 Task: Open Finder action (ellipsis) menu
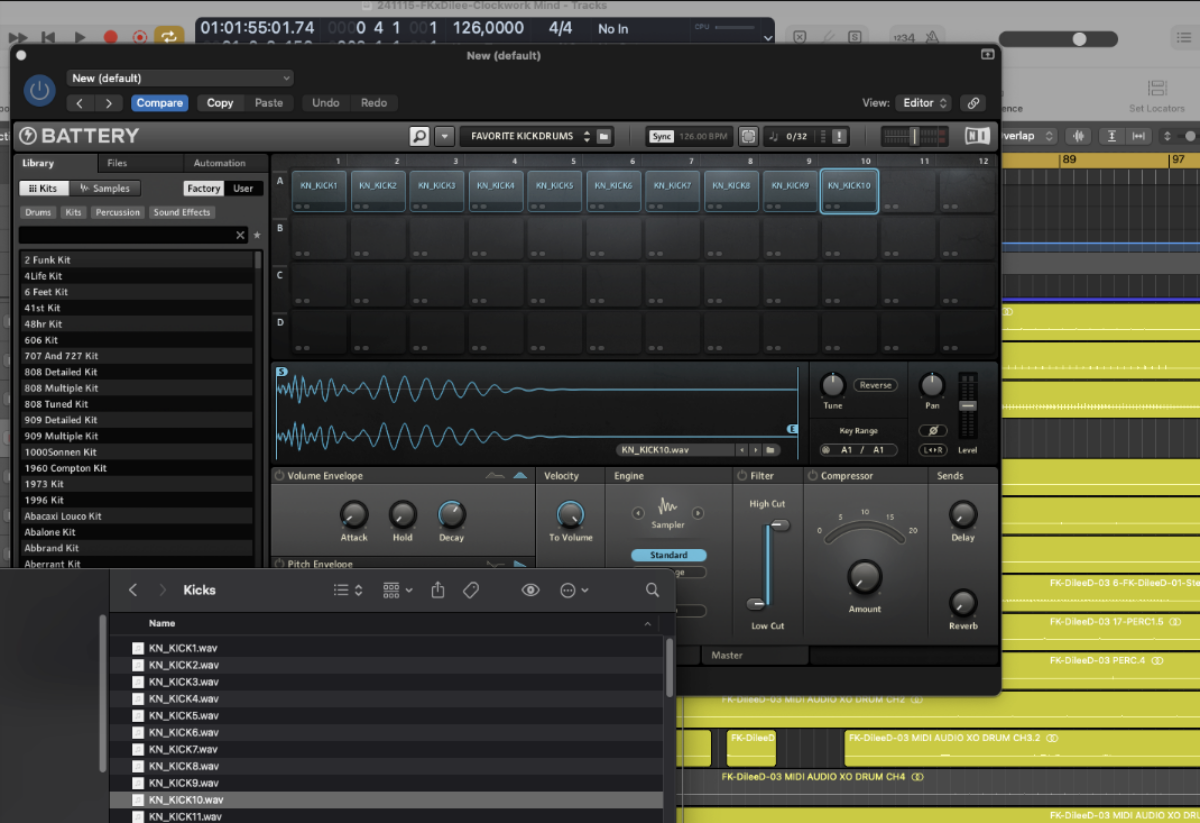coord(573,590)
